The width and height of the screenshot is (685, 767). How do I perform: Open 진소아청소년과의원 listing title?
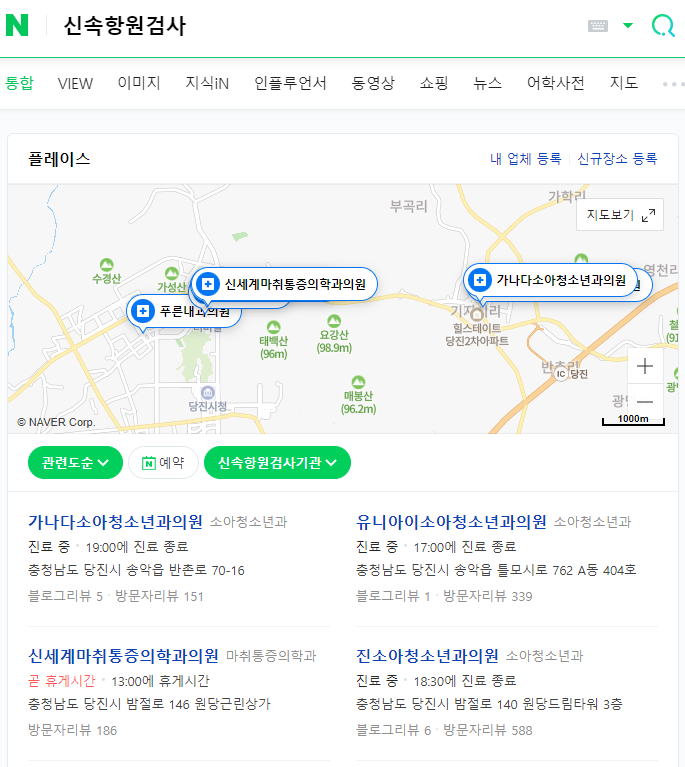[427, 656]
